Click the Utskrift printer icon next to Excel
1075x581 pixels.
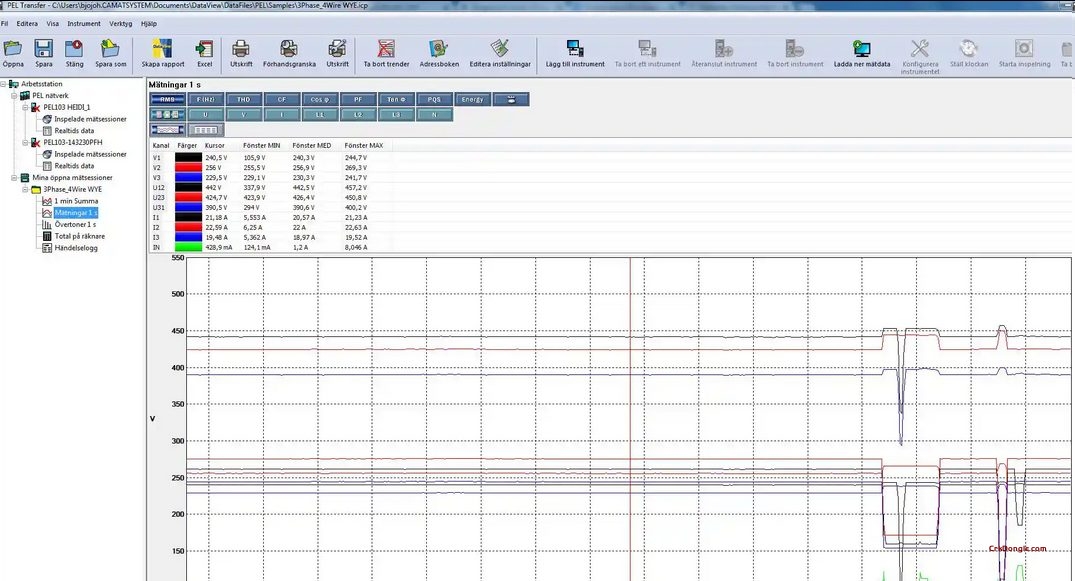coord(241,49)
